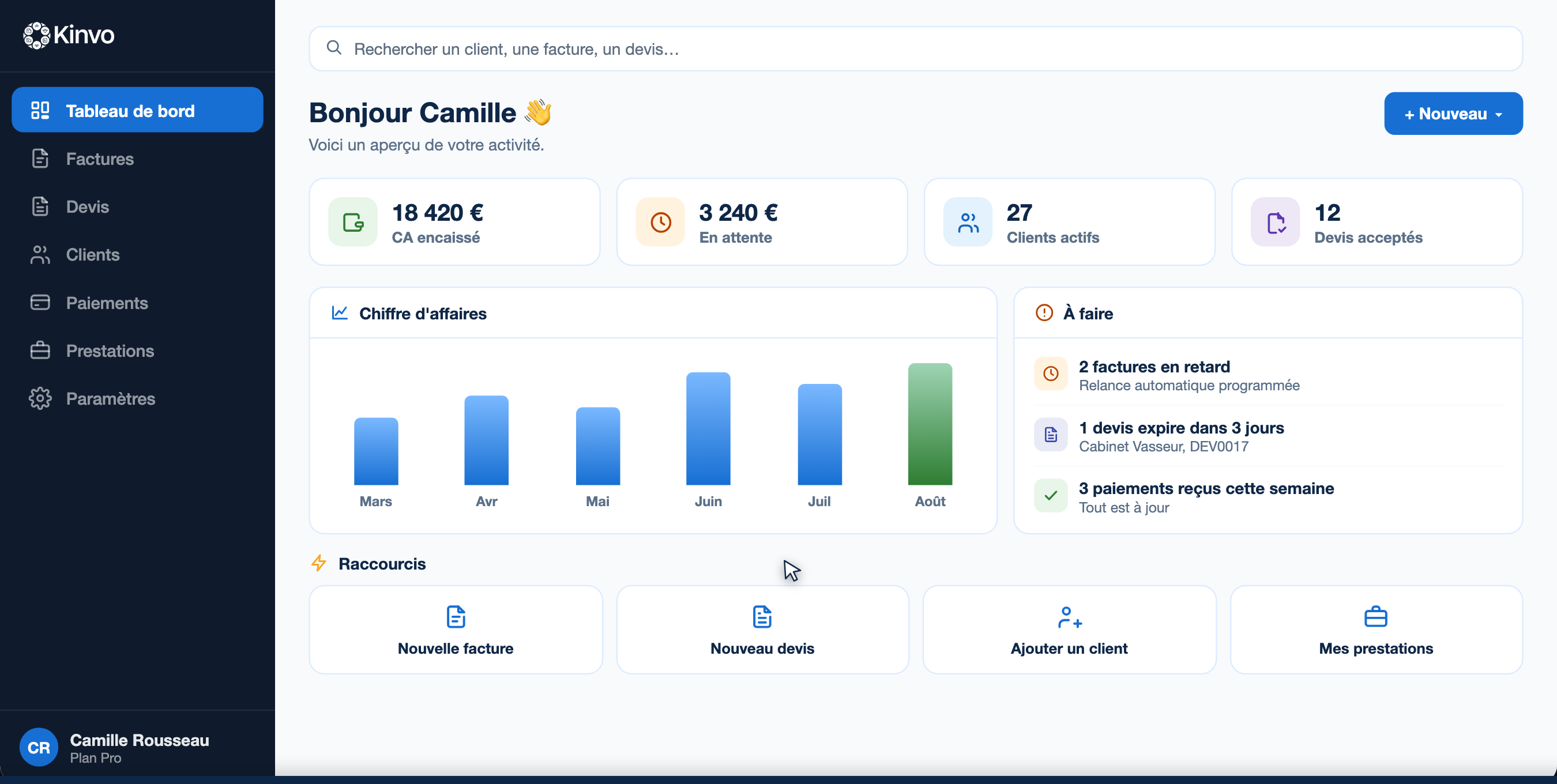The image size is (1557, 784).
Task: Select the Avr bar in the chart
Action: tap(487, 440)
